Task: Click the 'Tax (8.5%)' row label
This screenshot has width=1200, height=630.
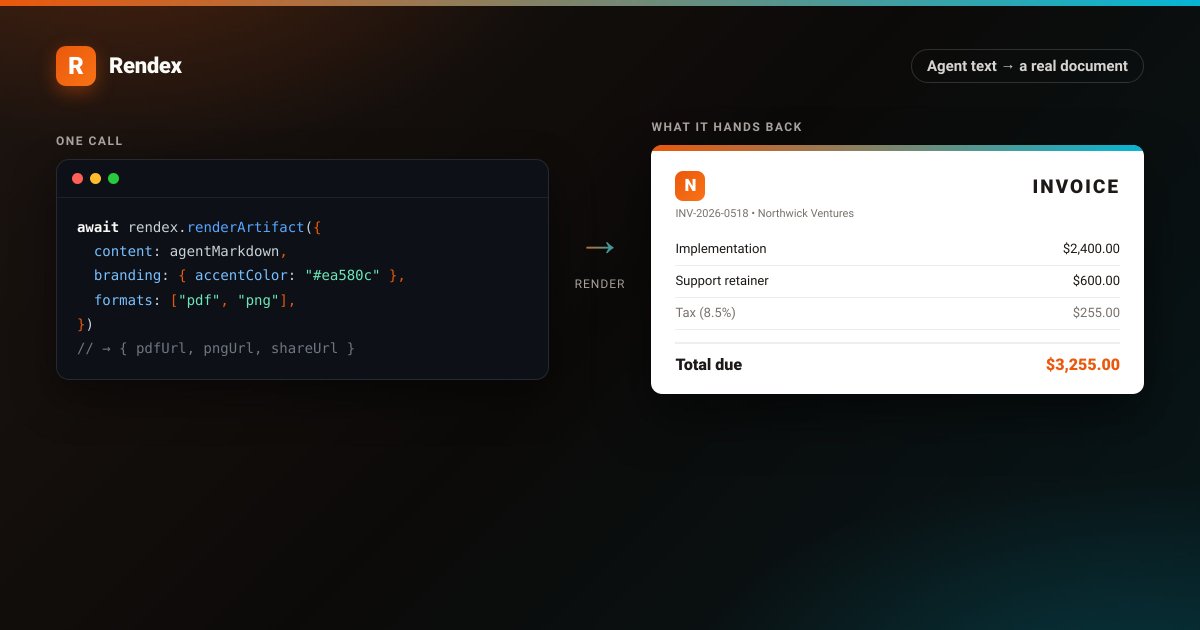Action: click(705, 313)
